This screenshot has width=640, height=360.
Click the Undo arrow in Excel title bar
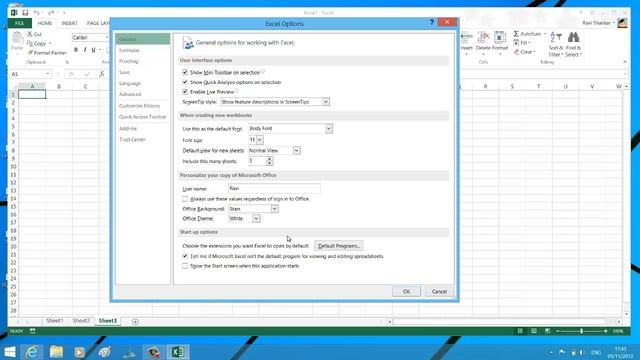point(36,13)
